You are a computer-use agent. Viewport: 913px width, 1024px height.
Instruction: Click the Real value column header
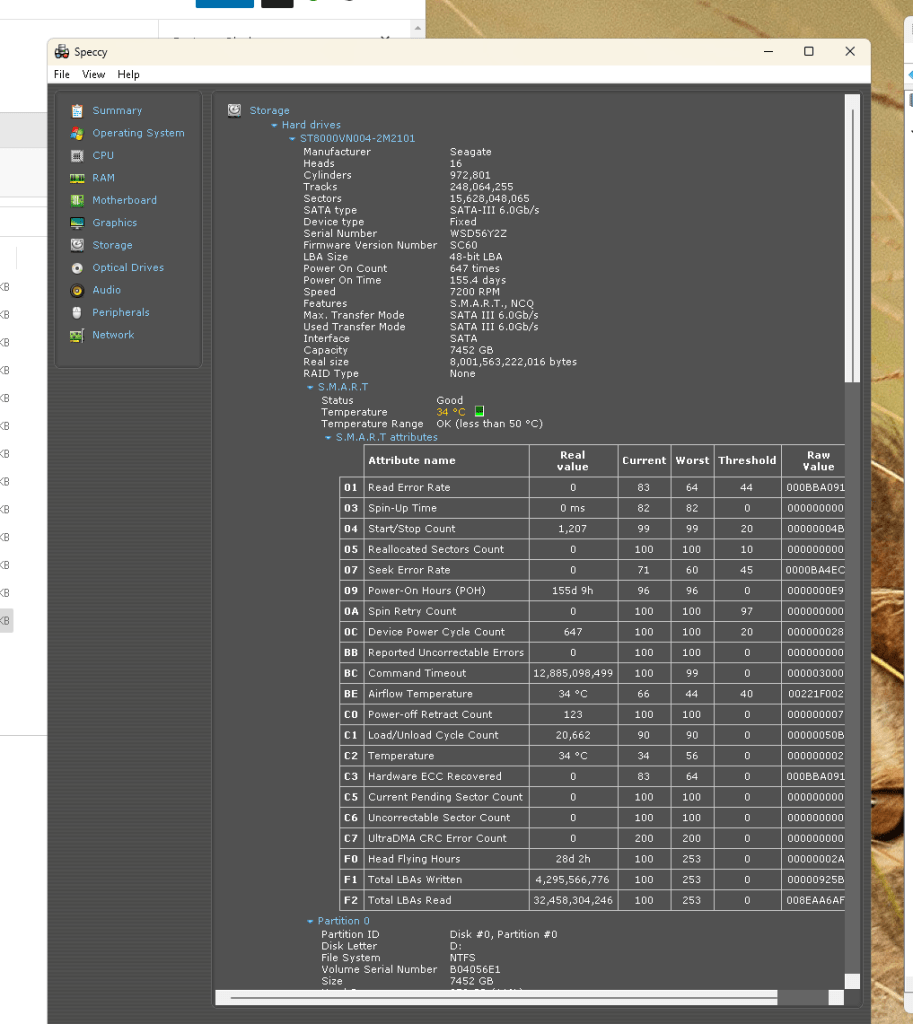(573, 460)
